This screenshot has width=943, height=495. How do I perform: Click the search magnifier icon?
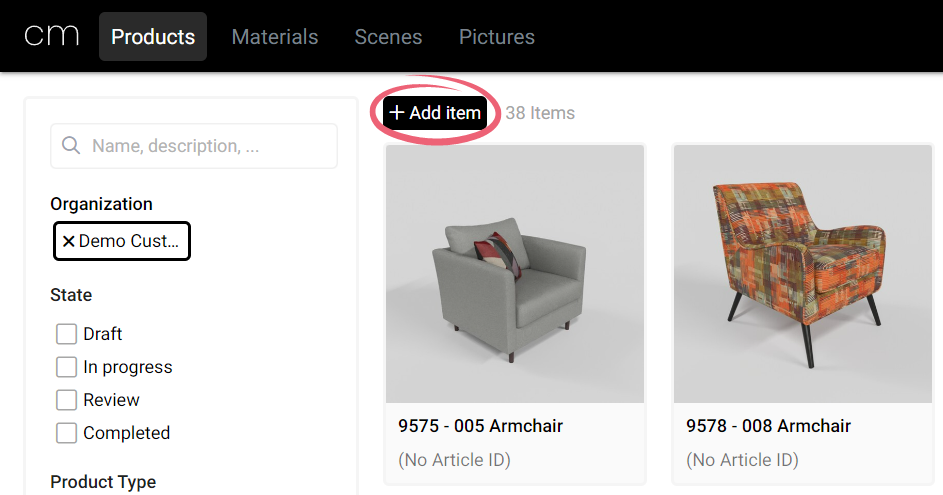(71, 146)
